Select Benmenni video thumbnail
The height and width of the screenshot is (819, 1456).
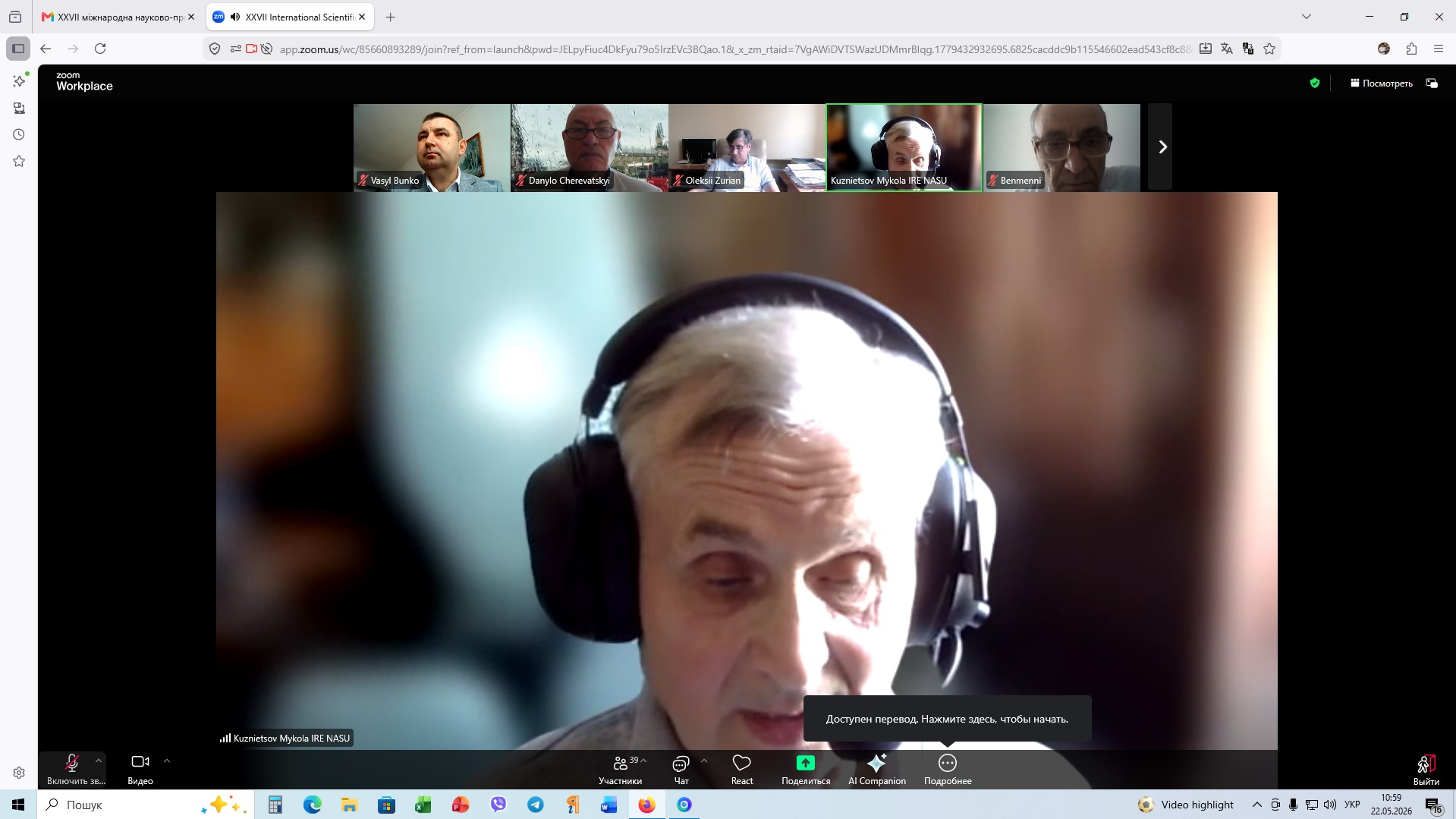coord(1061,147)
